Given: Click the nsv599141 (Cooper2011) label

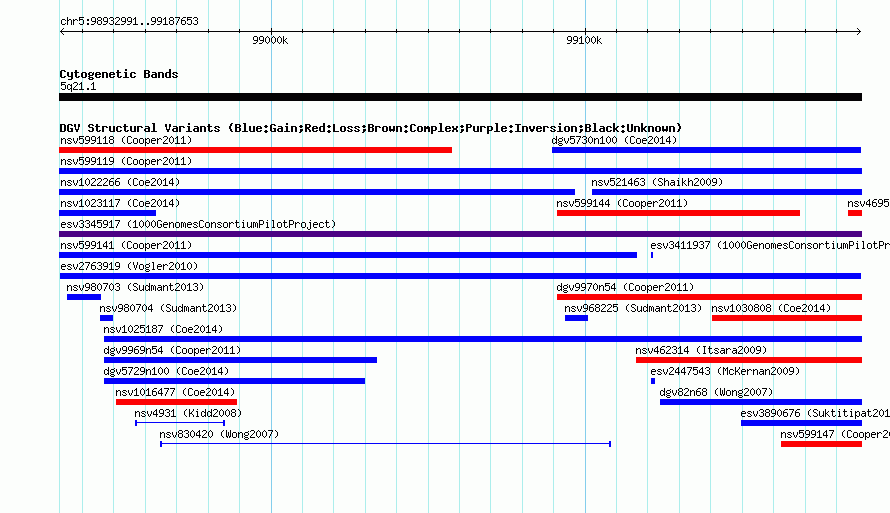Looking at the screenshot, I should click(126, 245).
